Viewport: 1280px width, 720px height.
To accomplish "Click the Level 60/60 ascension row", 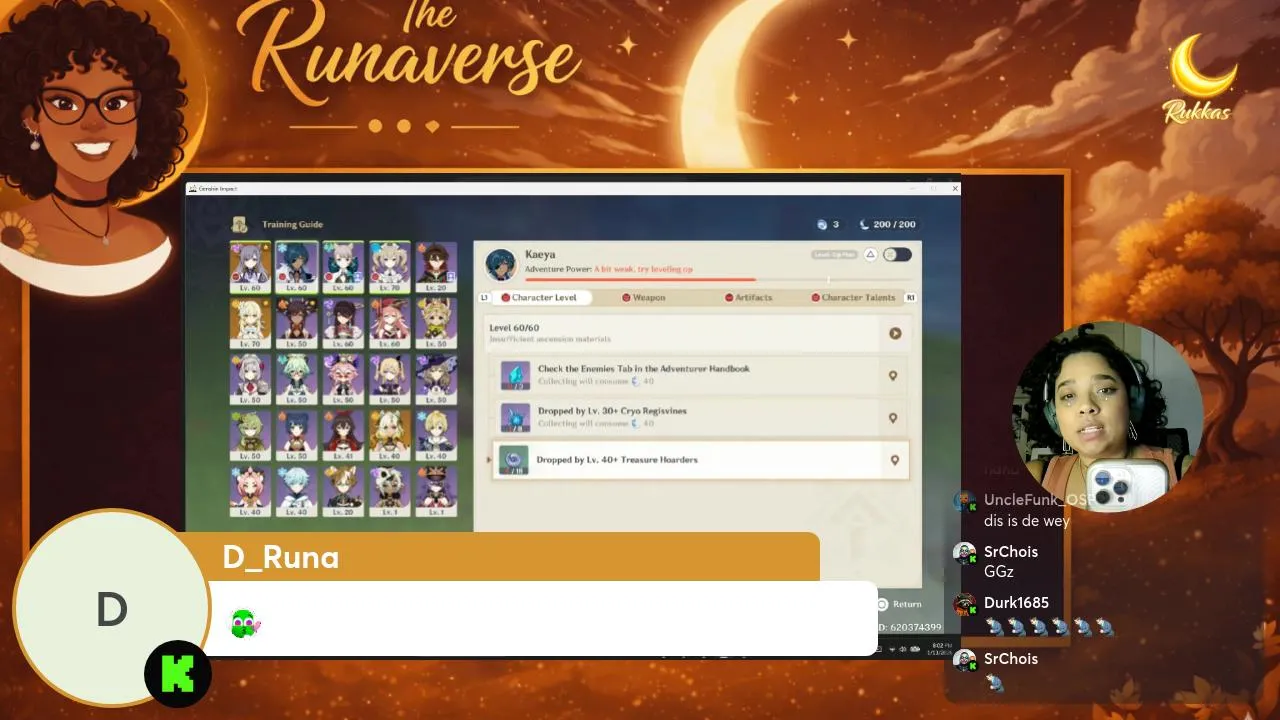I will (696, 334).
